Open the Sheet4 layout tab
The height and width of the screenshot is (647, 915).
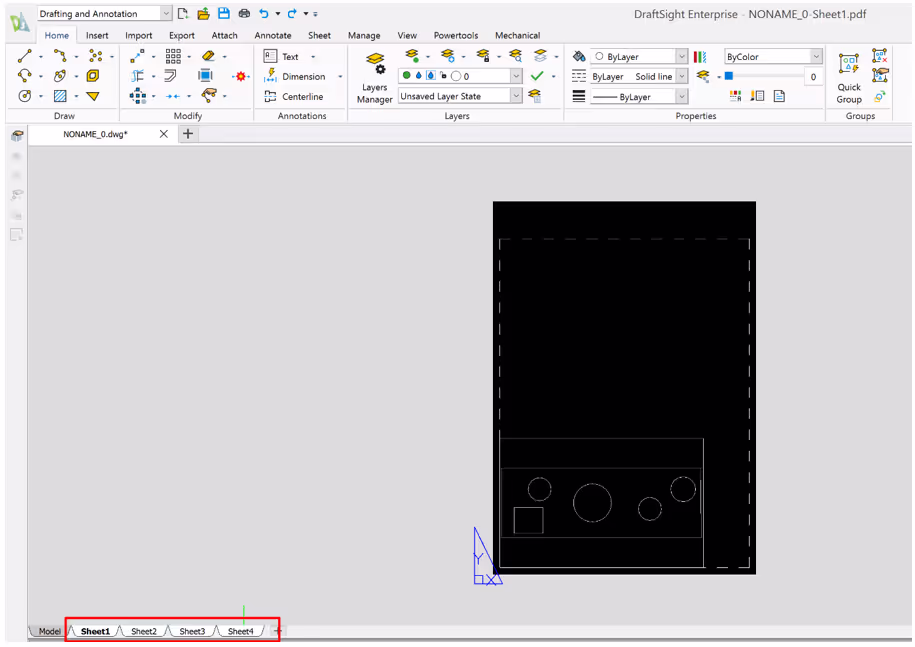[240, 631]
